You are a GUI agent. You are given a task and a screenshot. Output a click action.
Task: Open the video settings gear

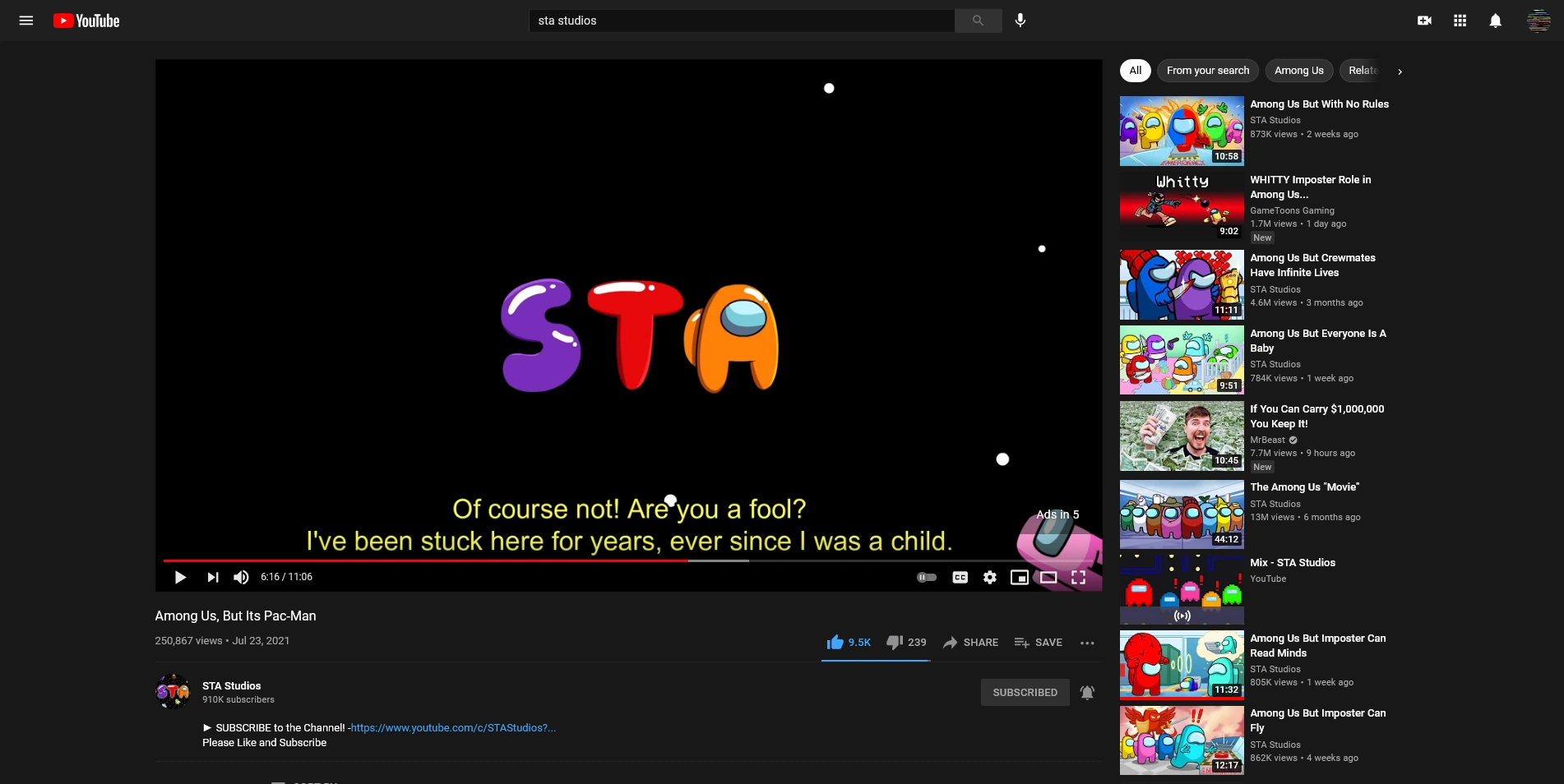click(x=989, y=577)
